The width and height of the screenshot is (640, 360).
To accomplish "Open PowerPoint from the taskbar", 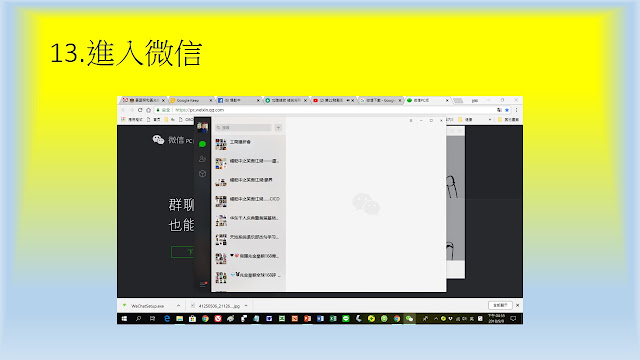I will point(307,319).
